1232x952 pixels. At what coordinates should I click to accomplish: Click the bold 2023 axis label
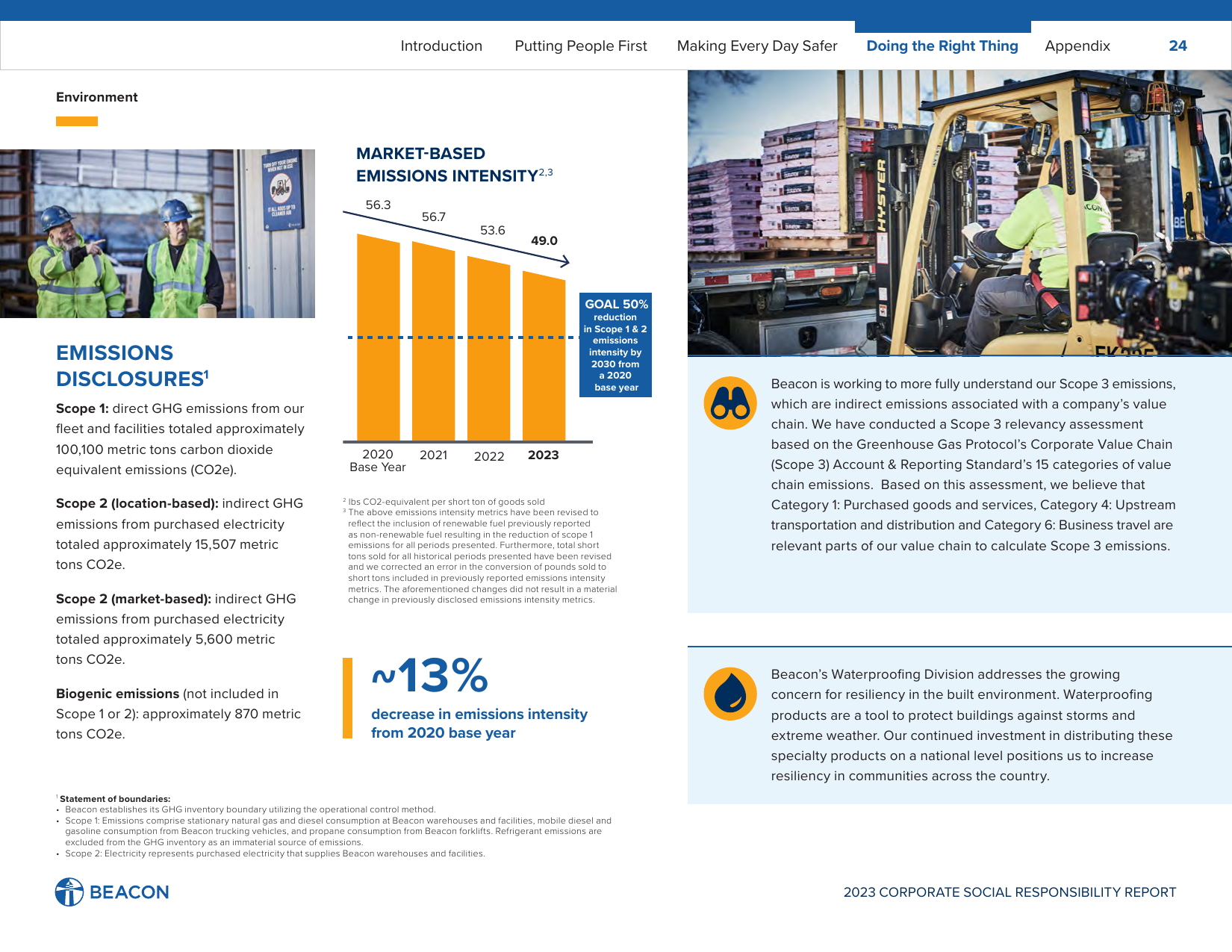tap(544, 455)
